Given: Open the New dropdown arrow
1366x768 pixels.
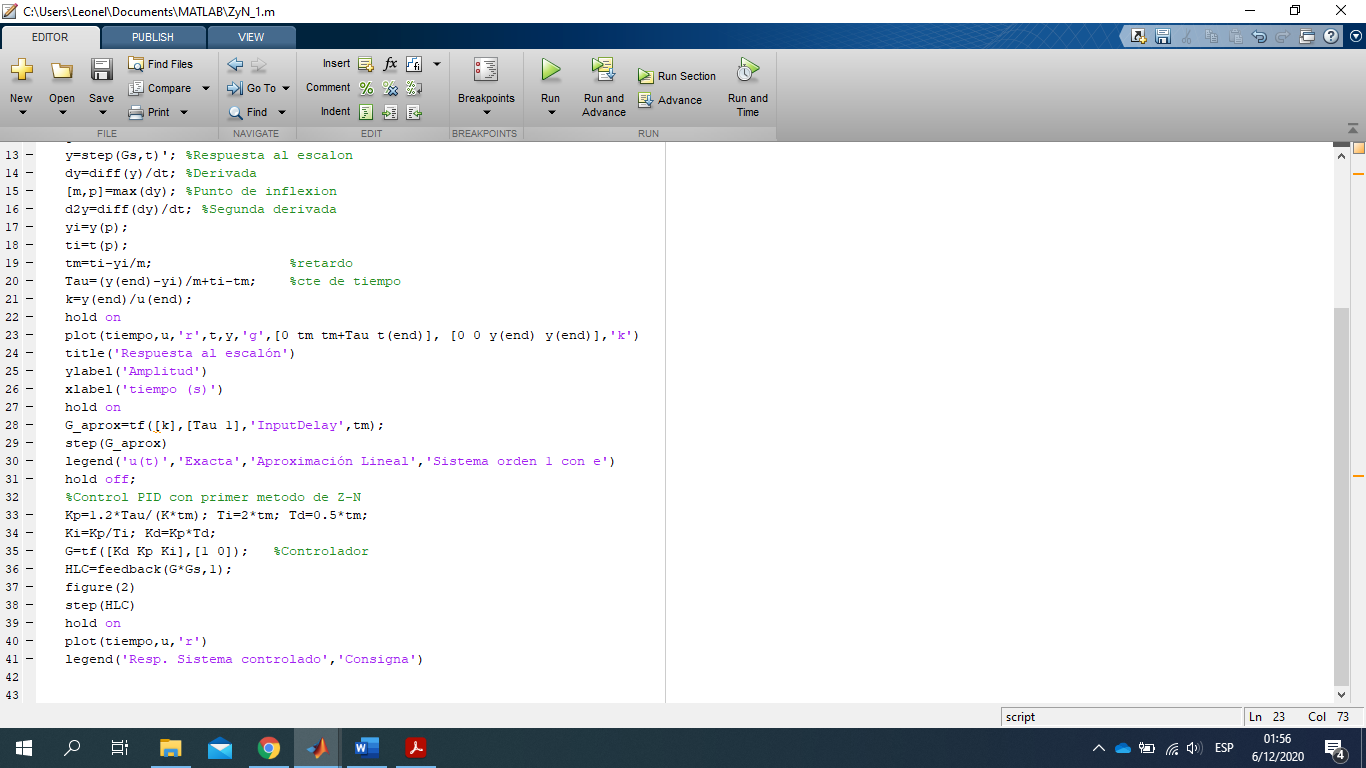Looking at the screenshot, I should tap(21, 113).
